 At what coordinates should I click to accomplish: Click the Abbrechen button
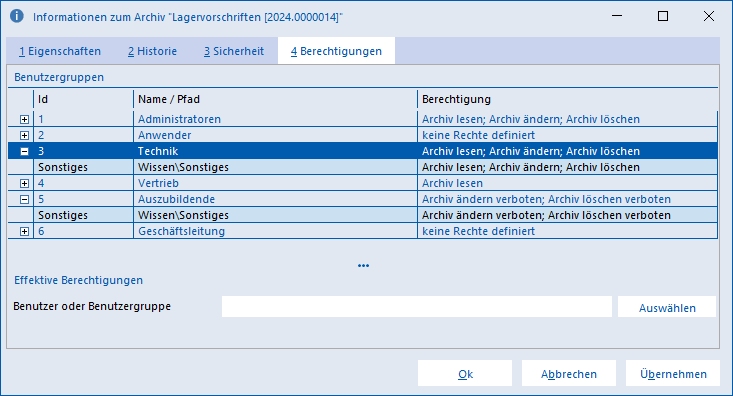click(569, 374)
